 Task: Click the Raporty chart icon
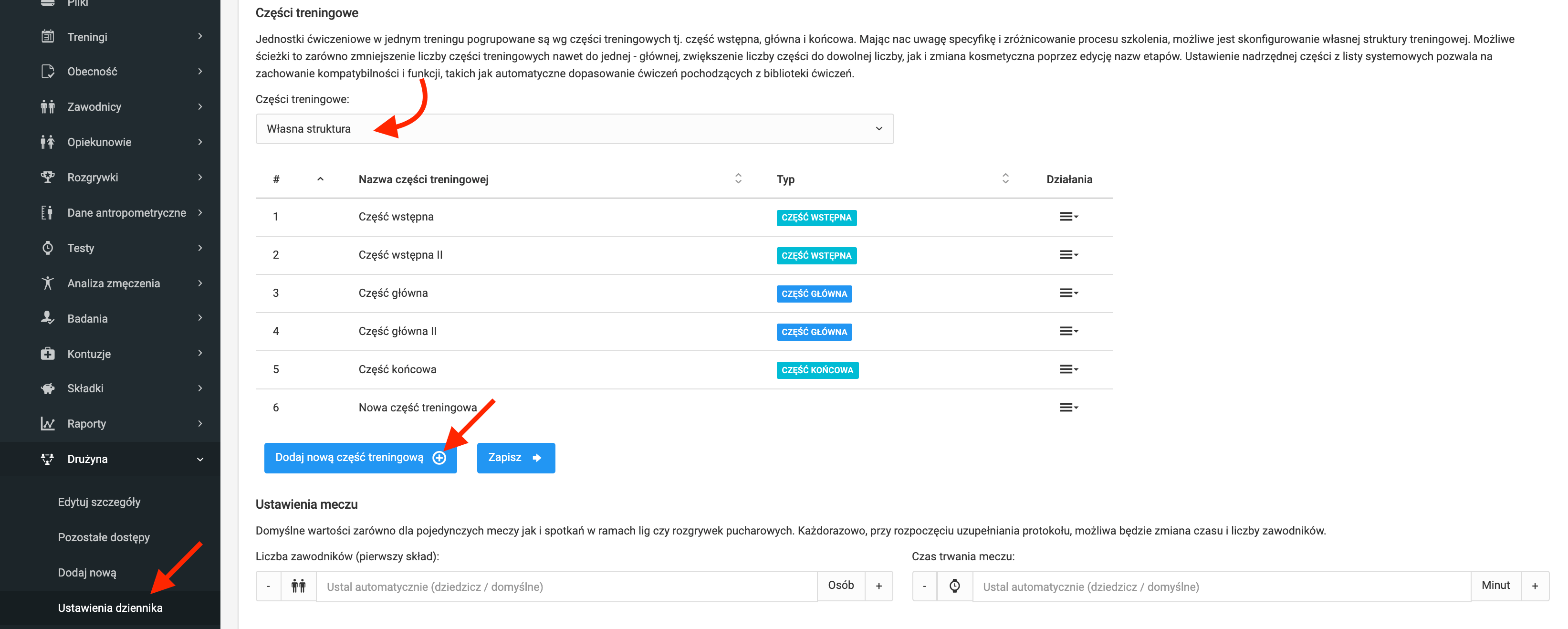click(x=47, y=424)
